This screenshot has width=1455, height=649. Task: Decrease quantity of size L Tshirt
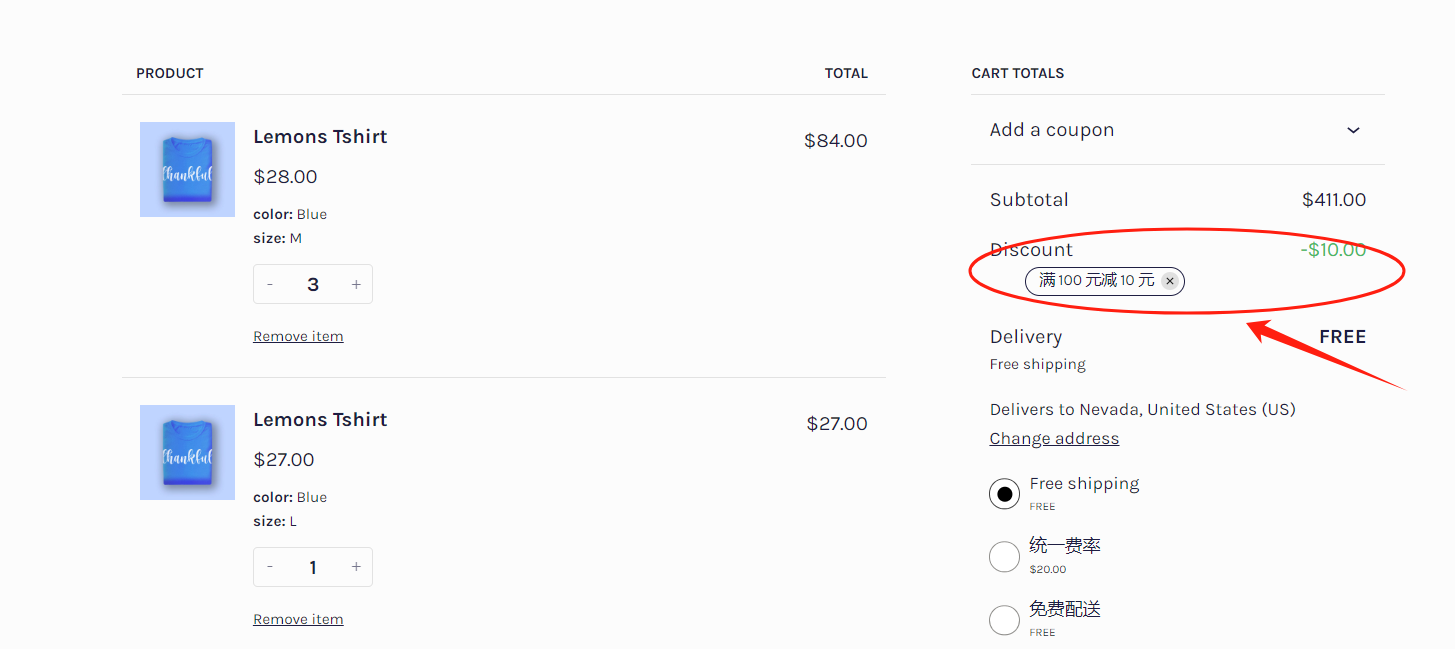coord(270,568)
